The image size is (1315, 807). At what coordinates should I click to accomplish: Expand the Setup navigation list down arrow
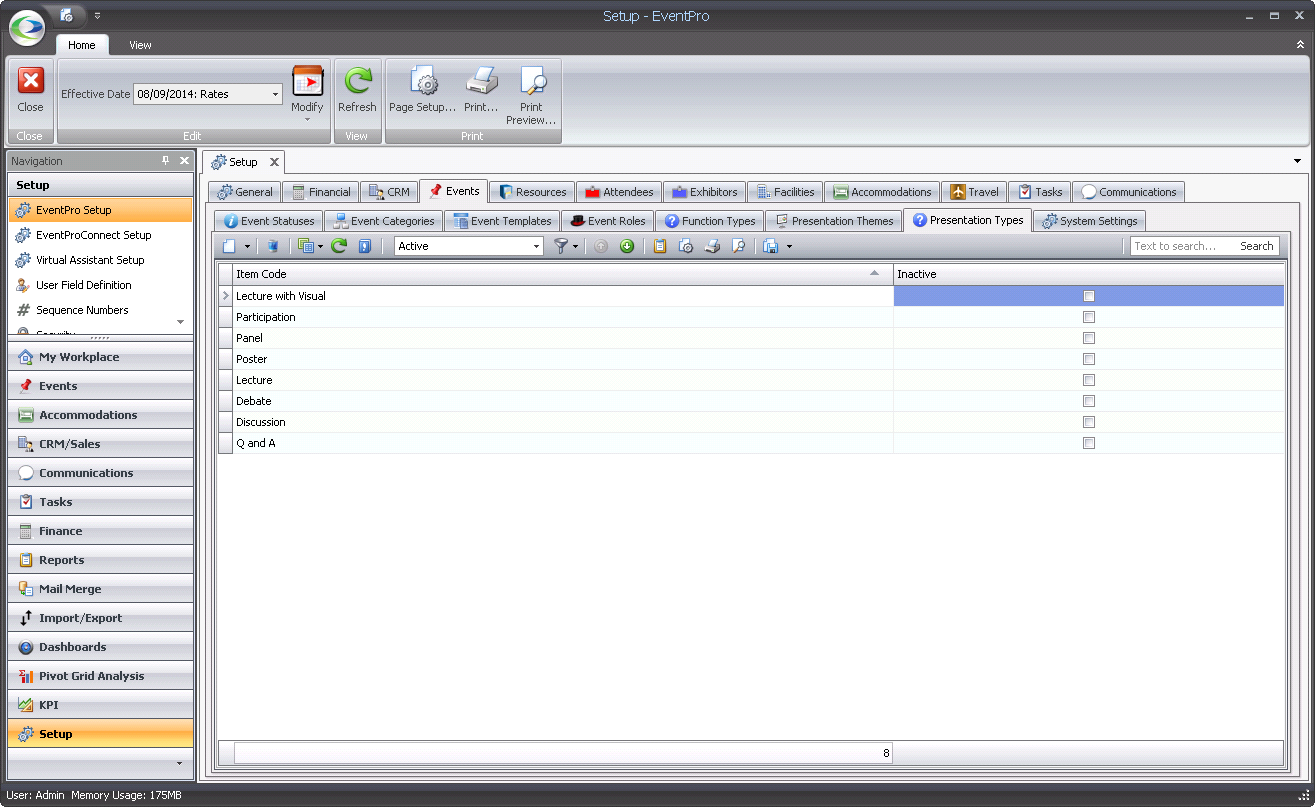(x=181, y=322)
